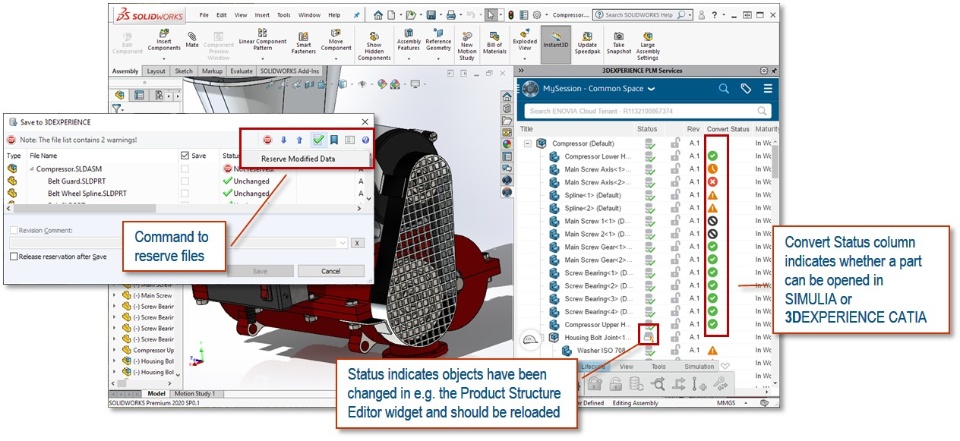Click the search magnifier in MySession header

click(724, 89)
